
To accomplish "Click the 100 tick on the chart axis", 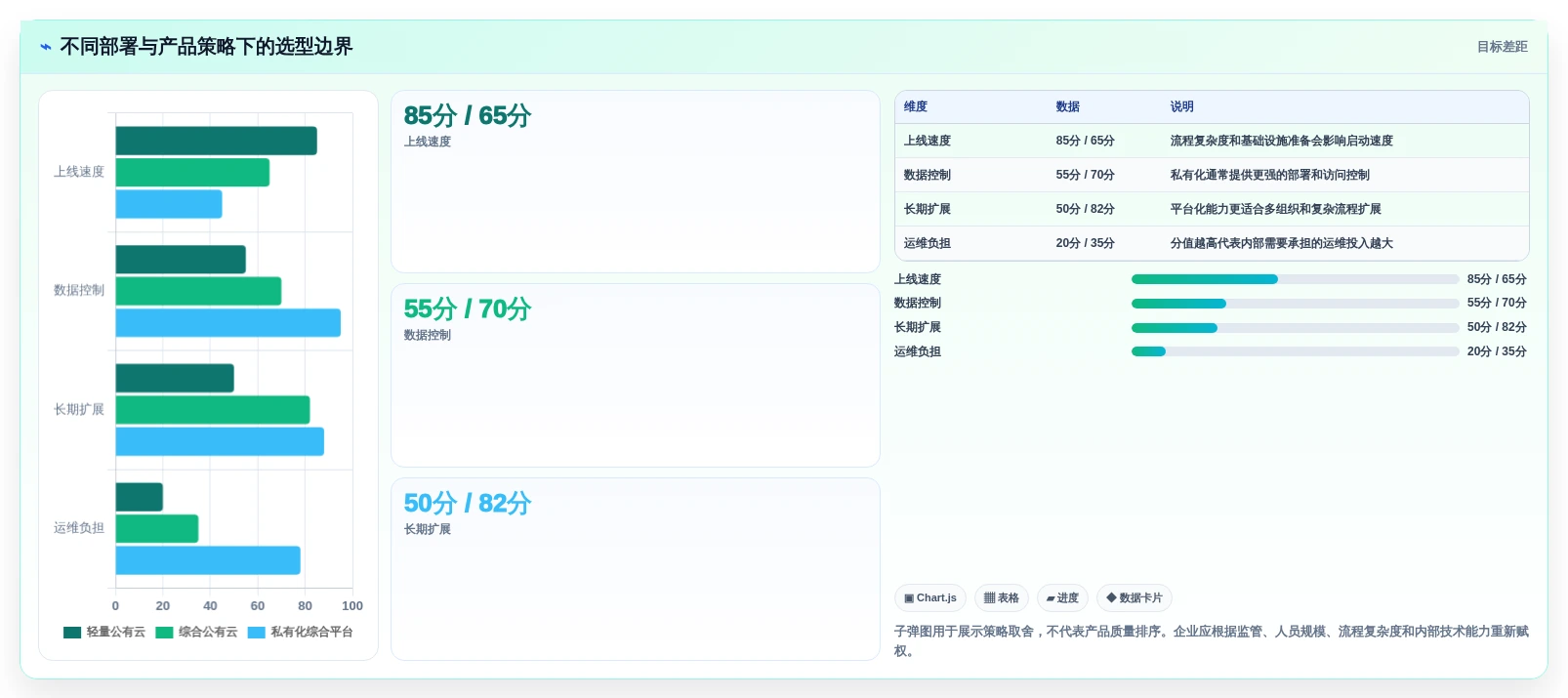I will tap(352, 606).
